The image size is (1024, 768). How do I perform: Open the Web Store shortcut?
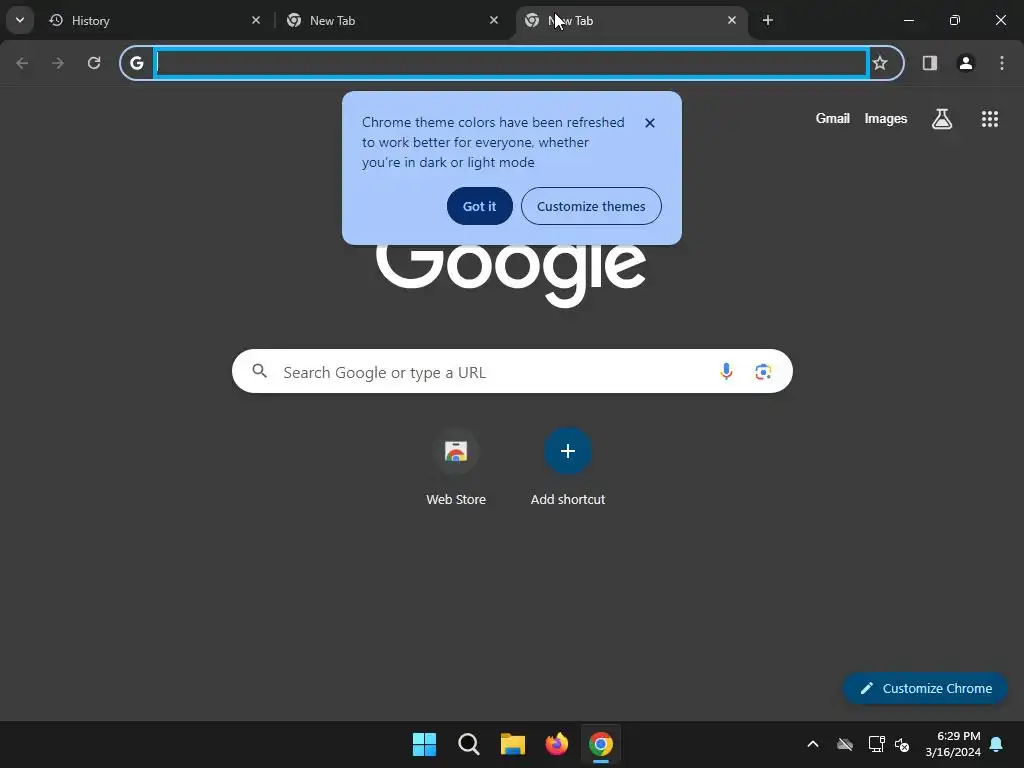coord(456,468)
